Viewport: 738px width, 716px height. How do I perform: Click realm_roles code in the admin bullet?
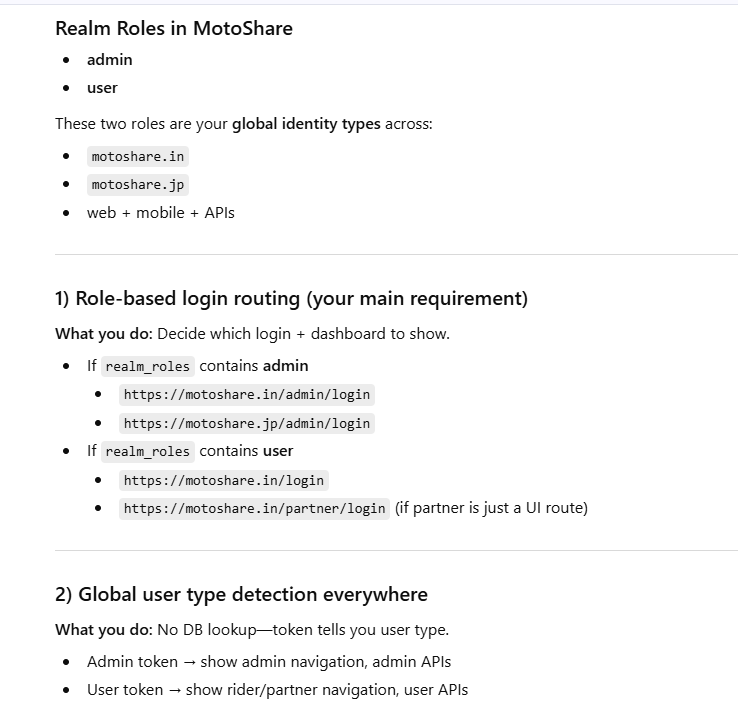(x=147, y=366)
